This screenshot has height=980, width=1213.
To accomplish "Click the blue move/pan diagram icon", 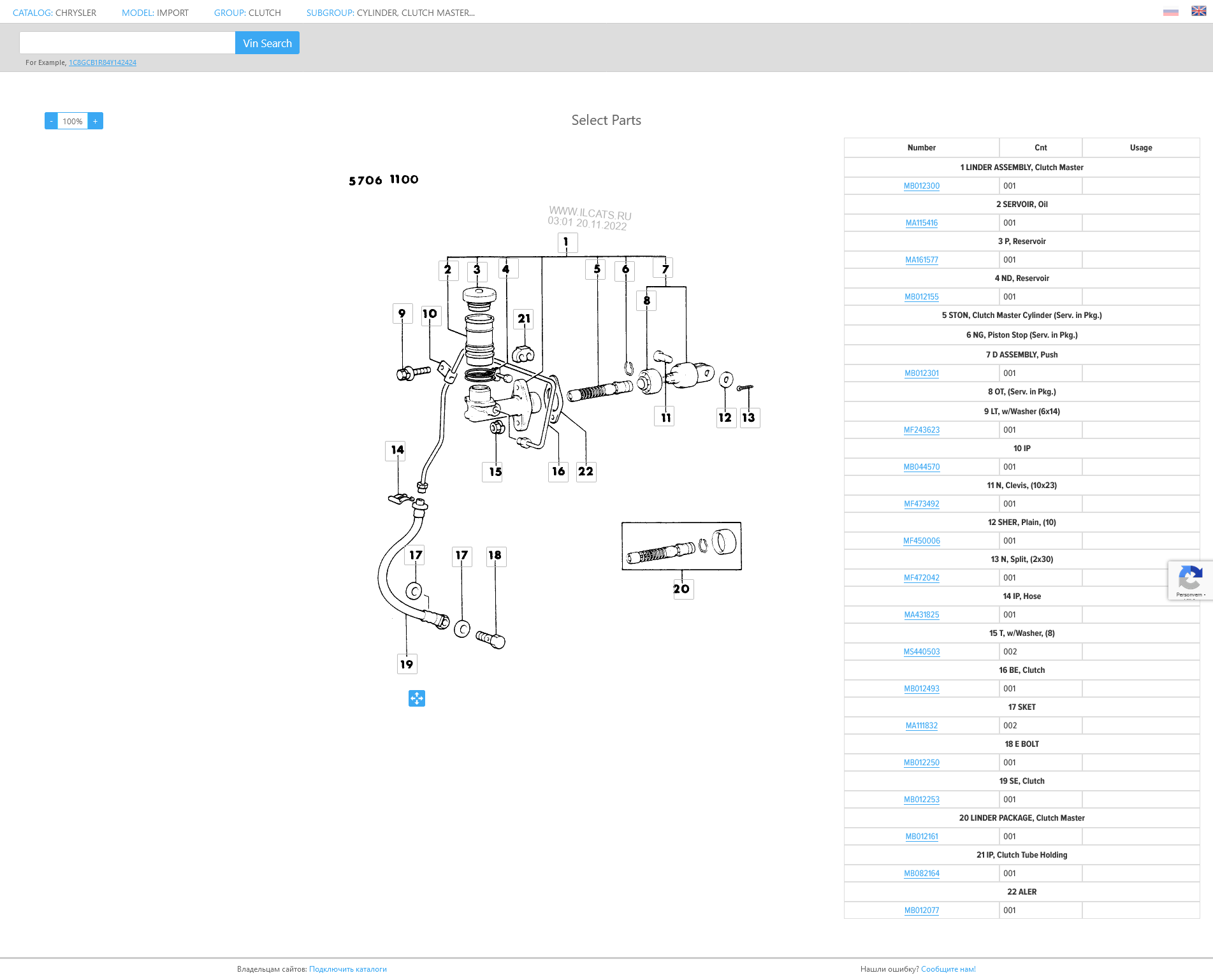I will (417, 698).
